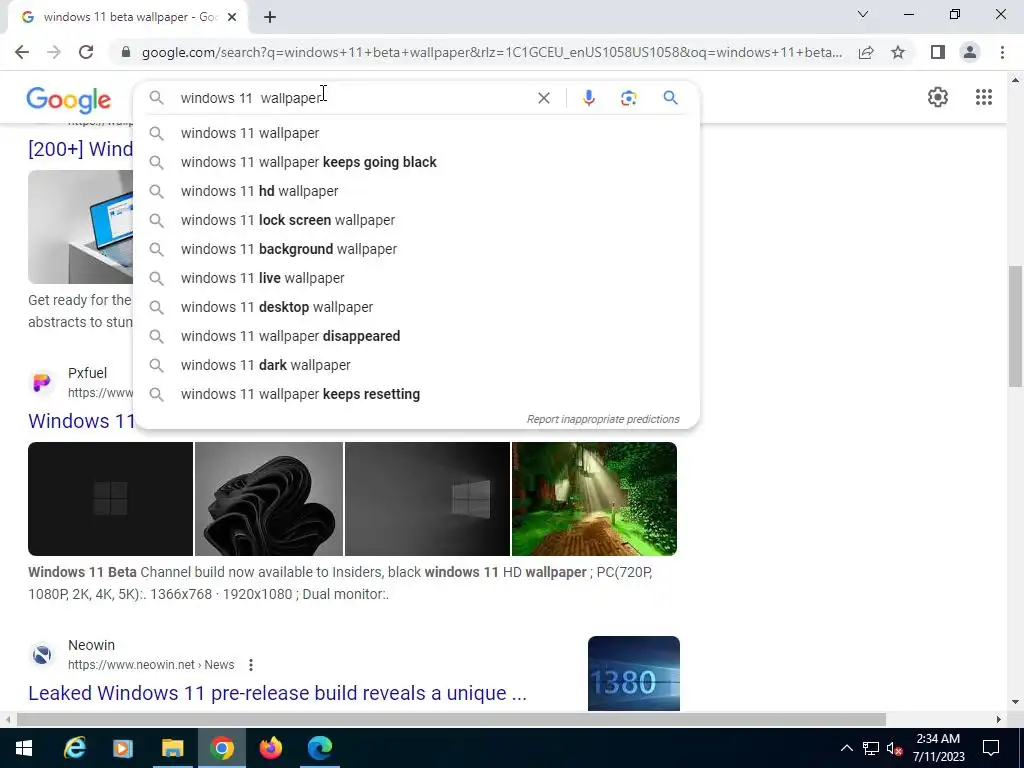Open the gray Windows logo wallpaper thumbnail
This screenshot has width=1024, height=768.
click(427, 499)
